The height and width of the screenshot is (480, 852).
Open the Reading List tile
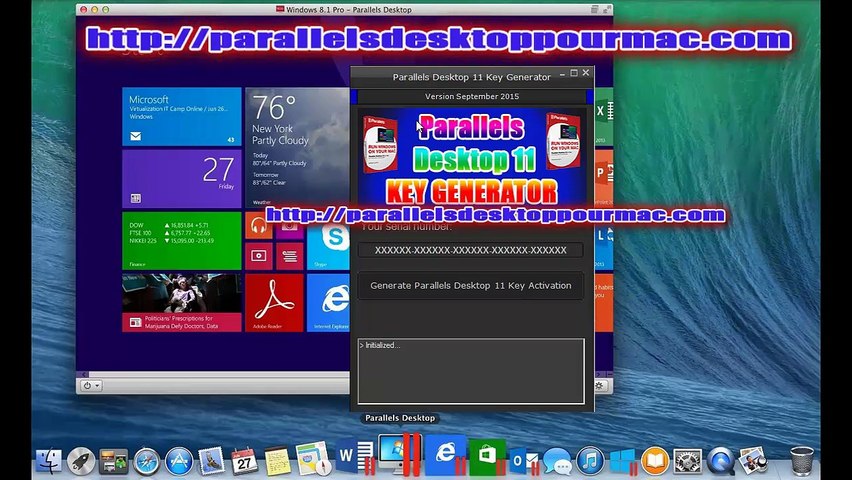click(290, 256)
